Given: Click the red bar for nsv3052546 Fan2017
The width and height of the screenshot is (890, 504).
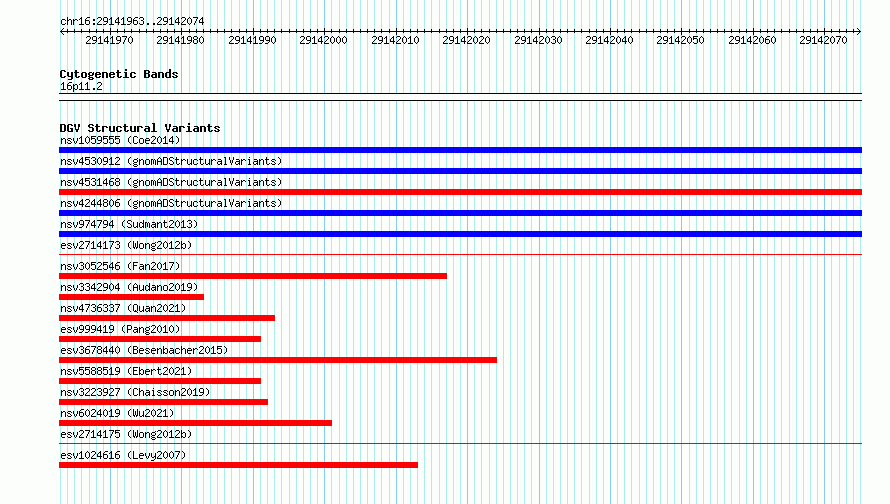Looking at the screenshot, I should pyautogui.click(x=253, y=276).
